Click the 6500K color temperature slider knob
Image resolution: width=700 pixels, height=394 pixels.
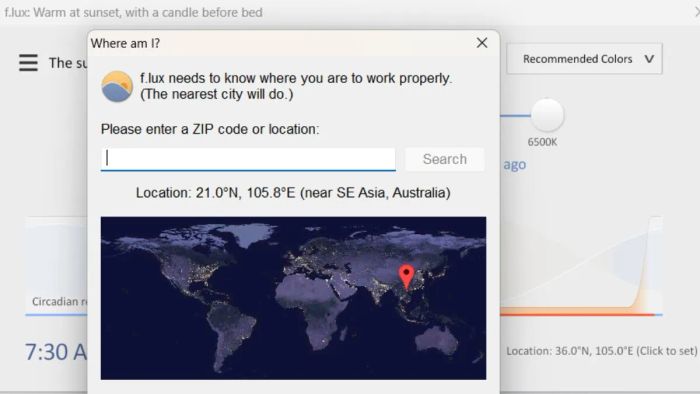[547, 115]
